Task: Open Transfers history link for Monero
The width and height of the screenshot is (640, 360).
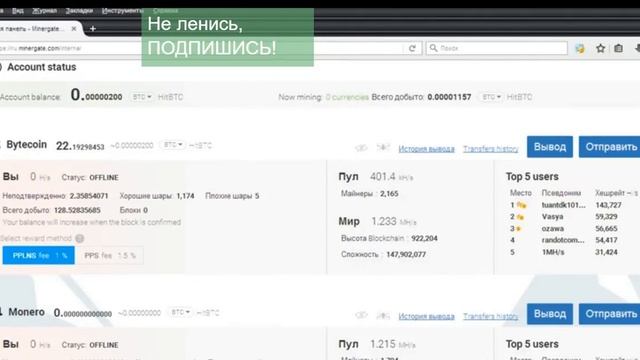Action: point(491,316)
